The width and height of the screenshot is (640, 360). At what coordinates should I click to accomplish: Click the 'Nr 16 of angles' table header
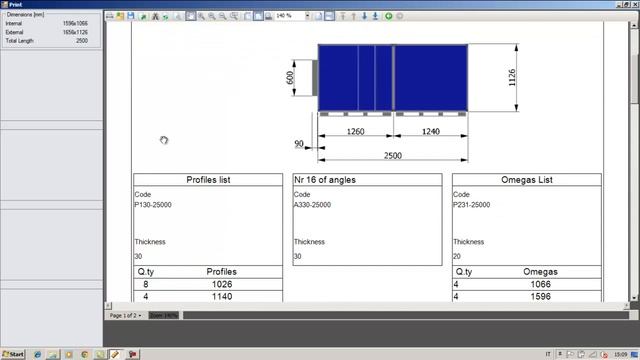coord(367,180)
